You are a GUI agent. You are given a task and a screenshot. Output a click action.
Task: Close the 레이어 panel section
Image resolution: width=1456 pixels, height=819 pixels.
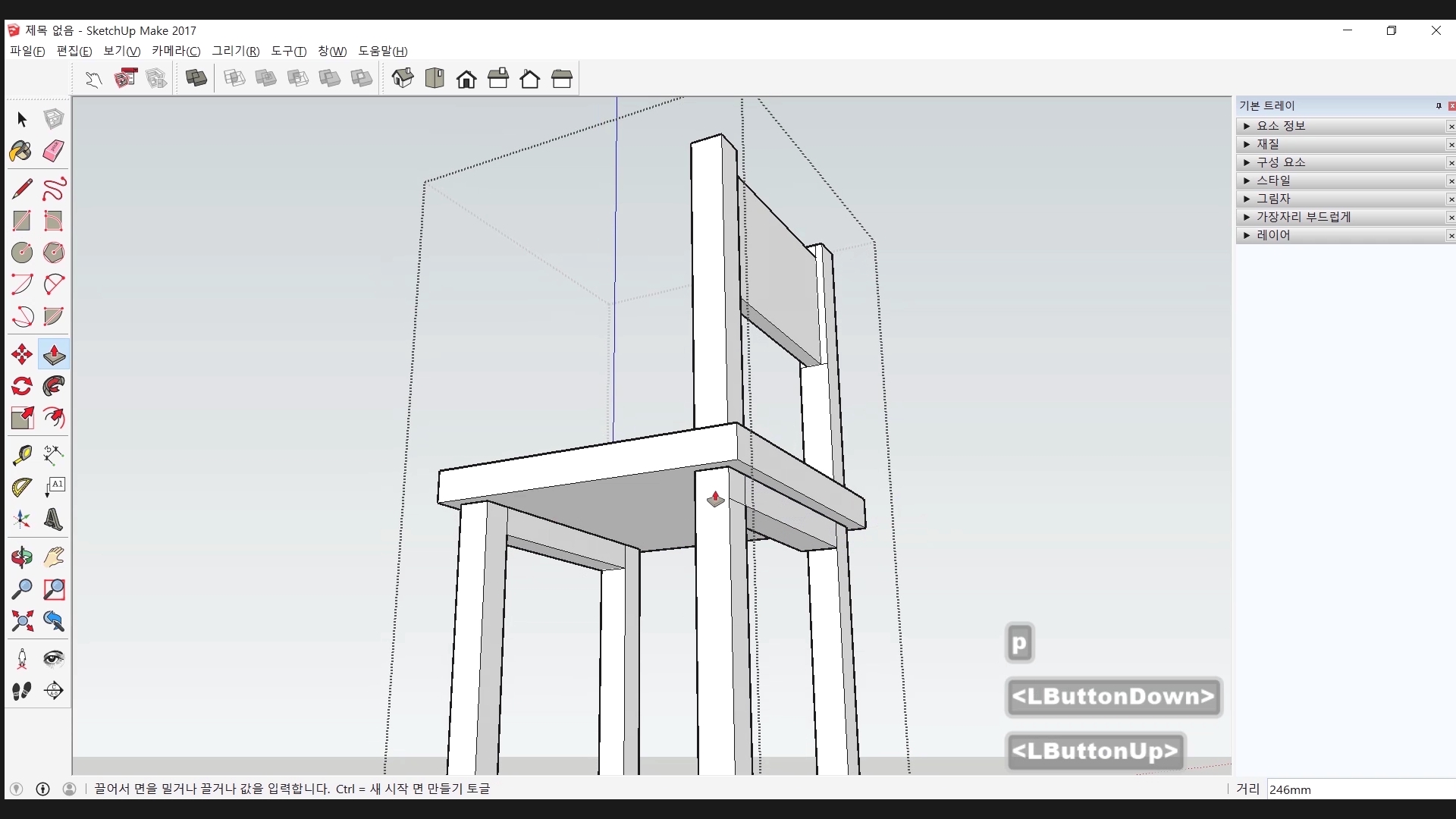coord(1451,236)
